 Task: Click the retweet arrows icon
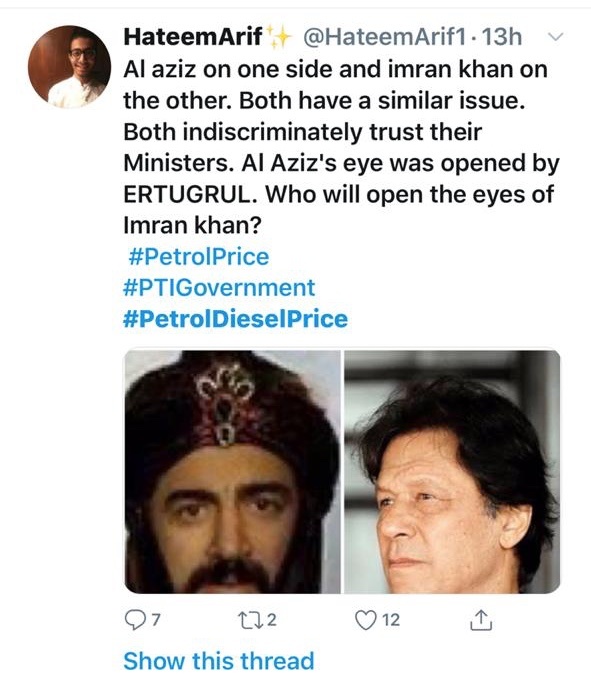[x=250, y=619]
